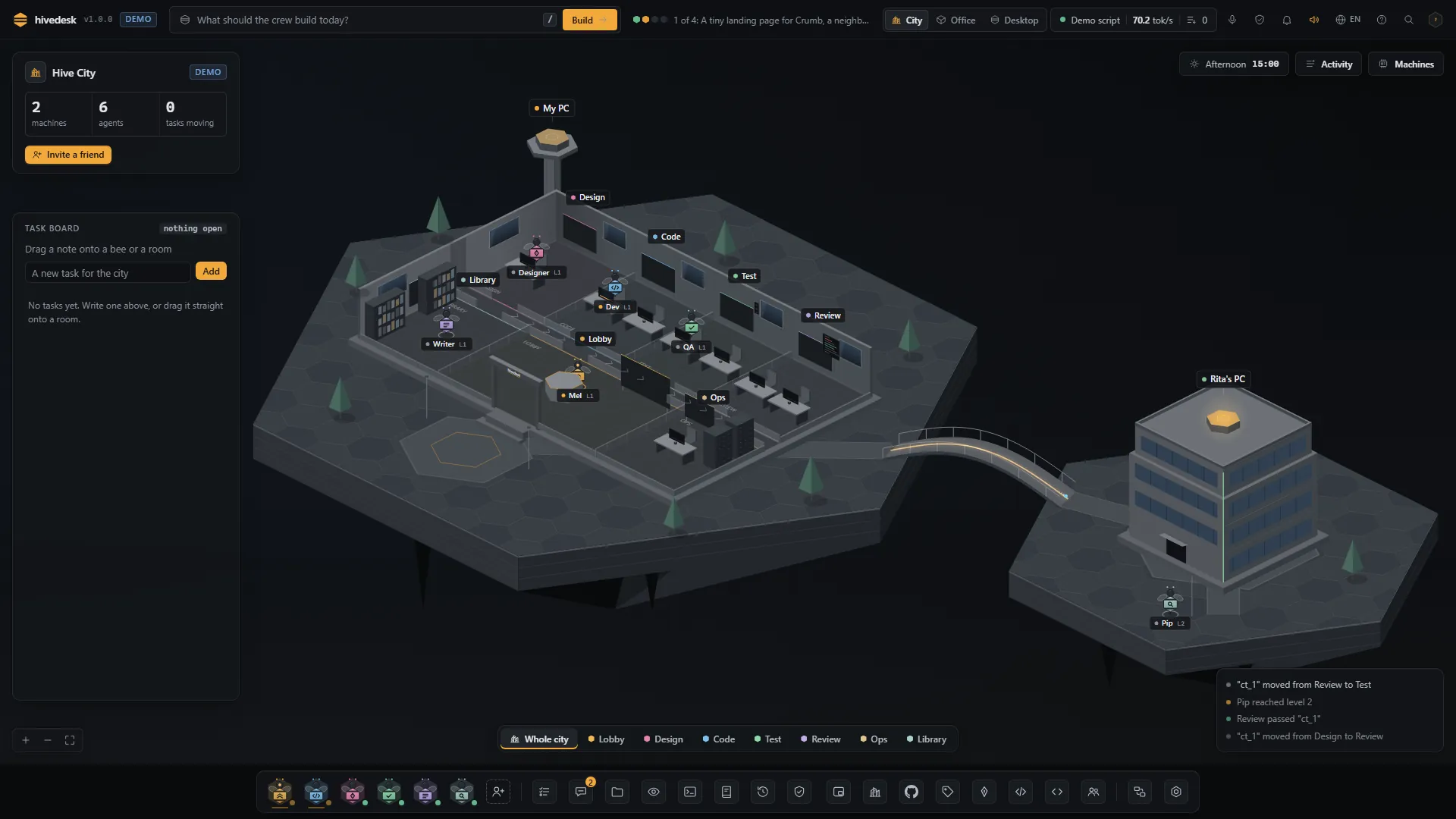1456x819 pixels.
Task: Click the task checklist icon in dock
Action: point(544,792)
